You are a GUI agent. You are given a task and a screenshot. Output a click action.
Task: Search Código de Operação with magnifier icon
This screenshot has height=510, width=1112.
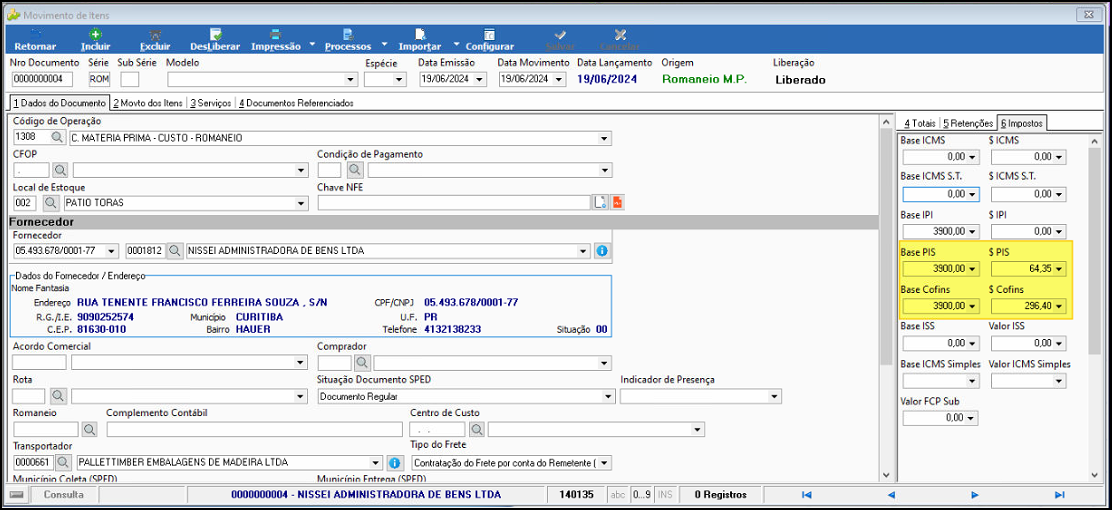[57, 138]
